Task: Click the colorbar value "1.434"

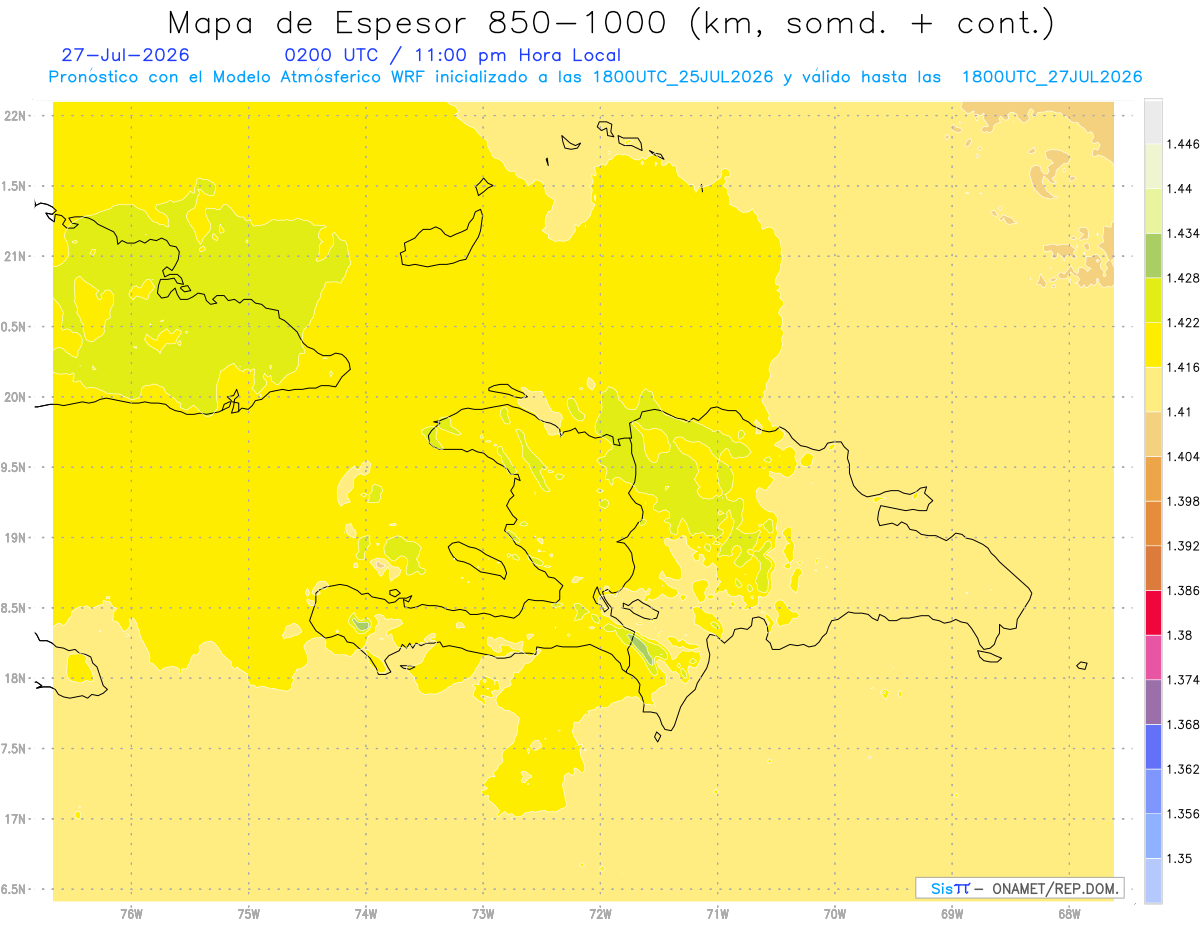Action: coord(1184,234)
